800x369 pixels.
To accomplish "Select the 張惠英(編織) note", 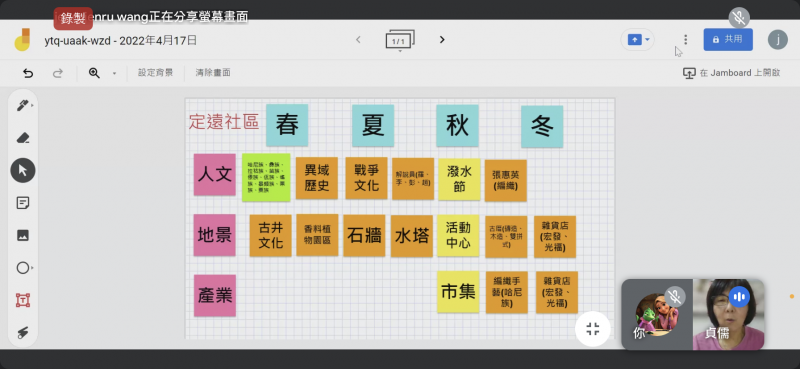I will click(x=506, y=181).
